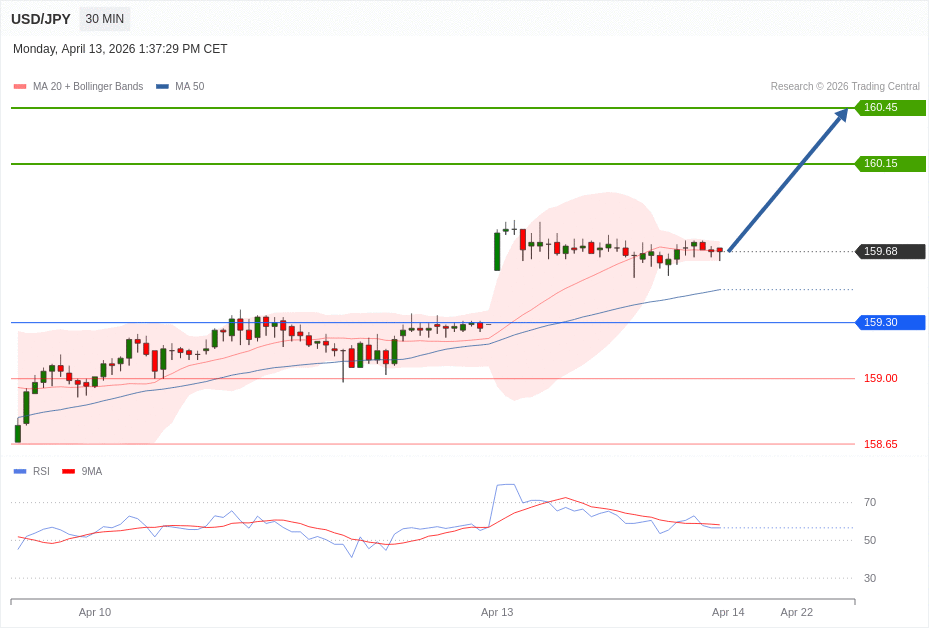Click the 159.68 current price tag
Image resolution: width=929 pixels, height=629 pixels.
click(890, 252)
